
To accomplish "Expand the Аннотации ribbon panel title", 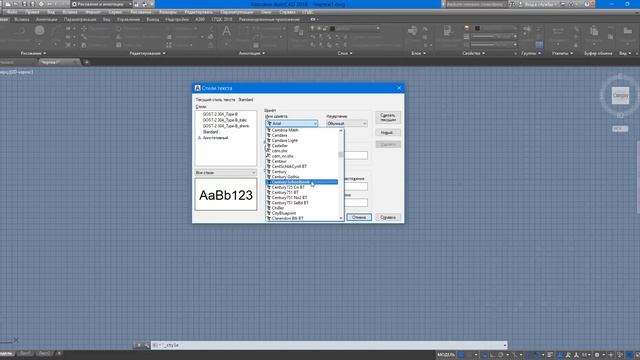I will click(x=252, y=53).
